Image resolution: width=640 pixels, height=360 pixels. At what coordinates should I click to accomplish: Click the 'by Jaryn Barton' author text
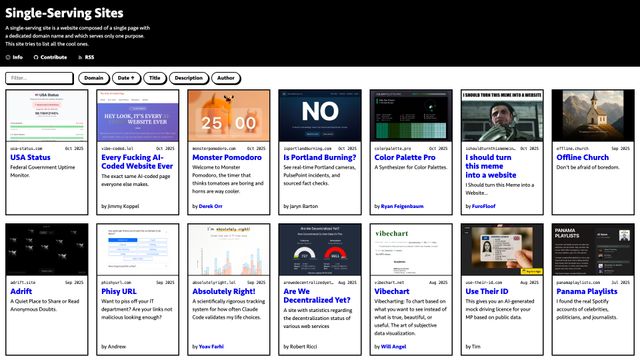click(300, 206)
